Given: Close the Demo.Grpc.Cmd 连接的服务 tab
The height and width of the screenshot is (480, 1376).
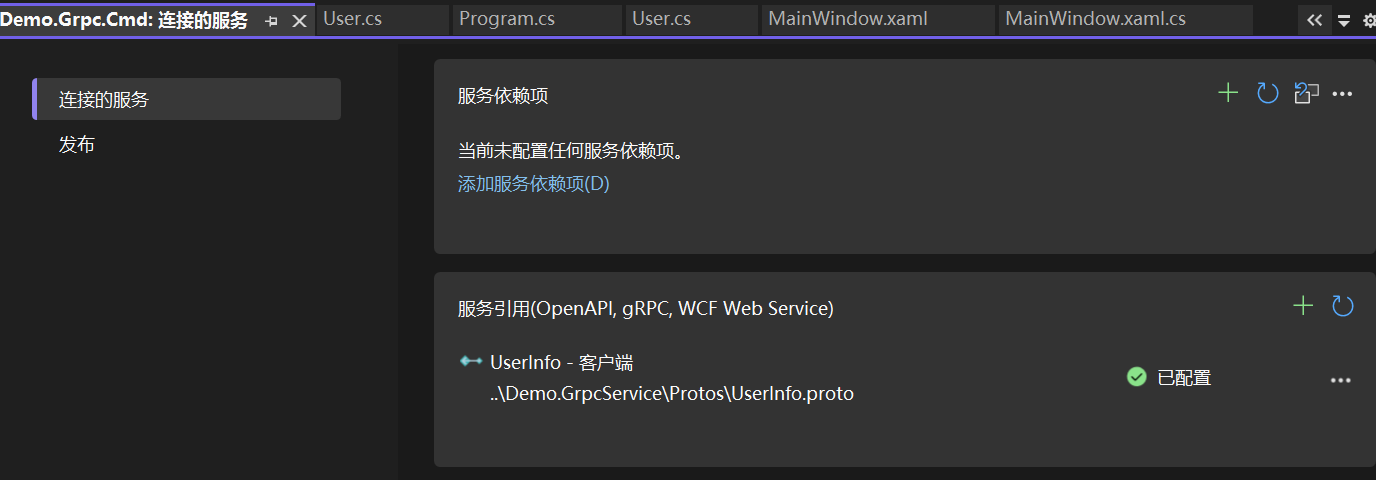Looking at the screenshot, I should (x=299, y=20).
